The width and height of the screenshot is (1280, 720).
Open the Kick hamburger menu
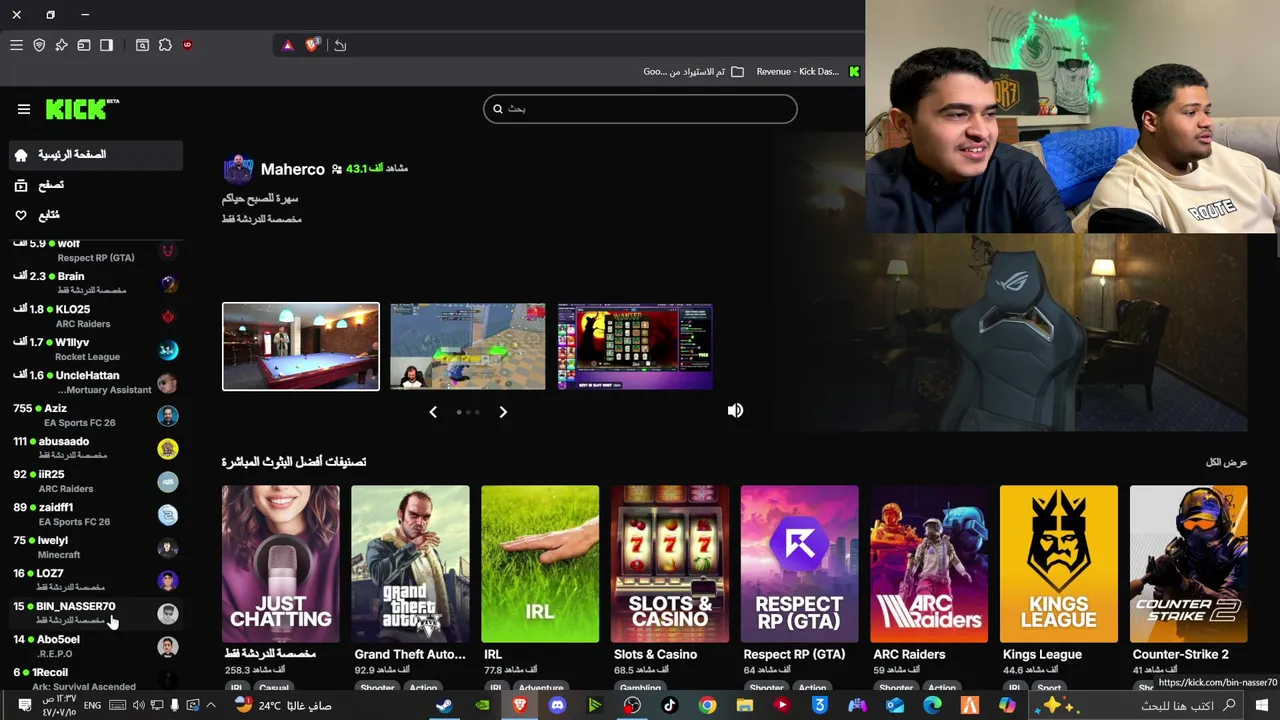pos(24,109)
